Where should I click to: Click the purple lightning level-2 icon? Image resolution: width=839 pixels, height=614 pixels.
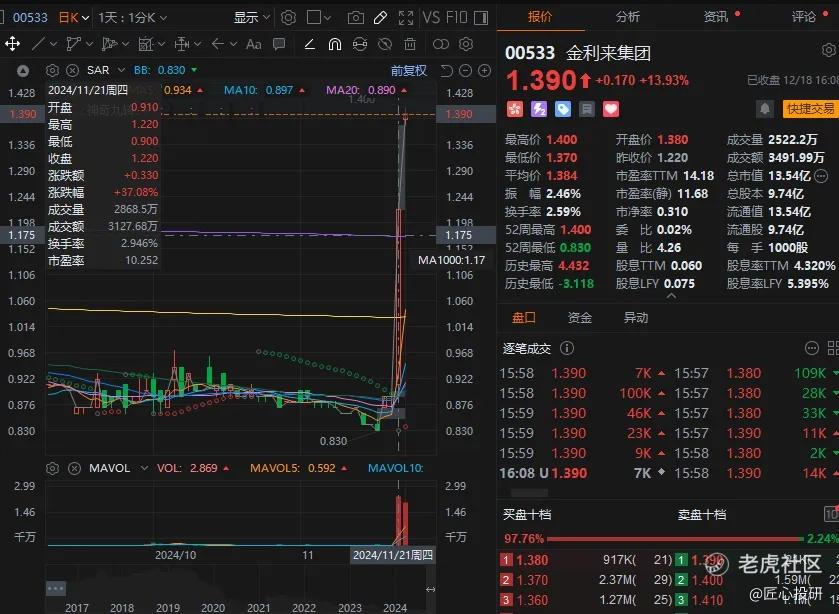(x=539, y=110)
